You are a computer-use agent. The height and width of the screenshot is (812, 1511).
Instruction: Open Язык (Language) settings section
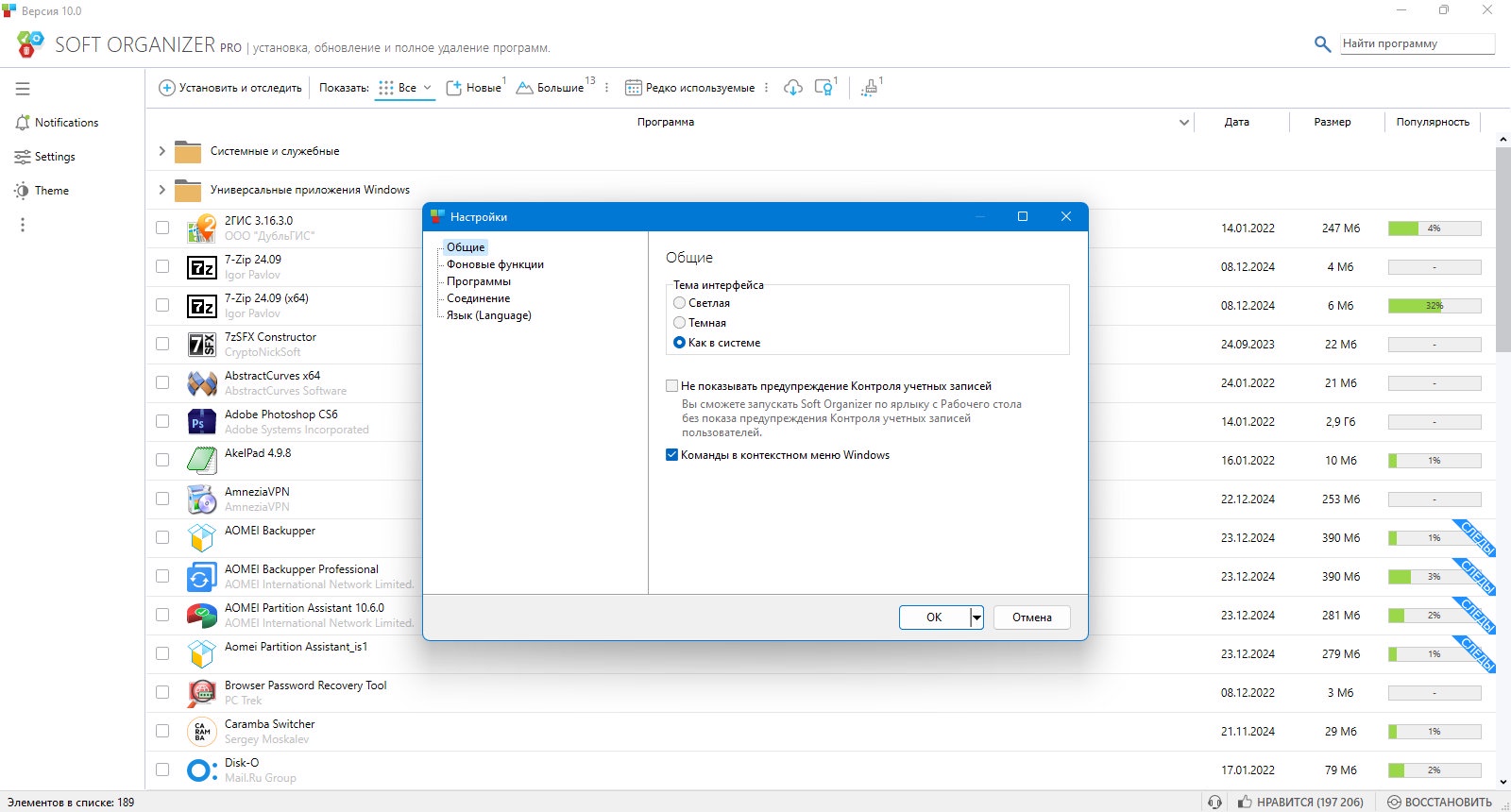(489, 315)
